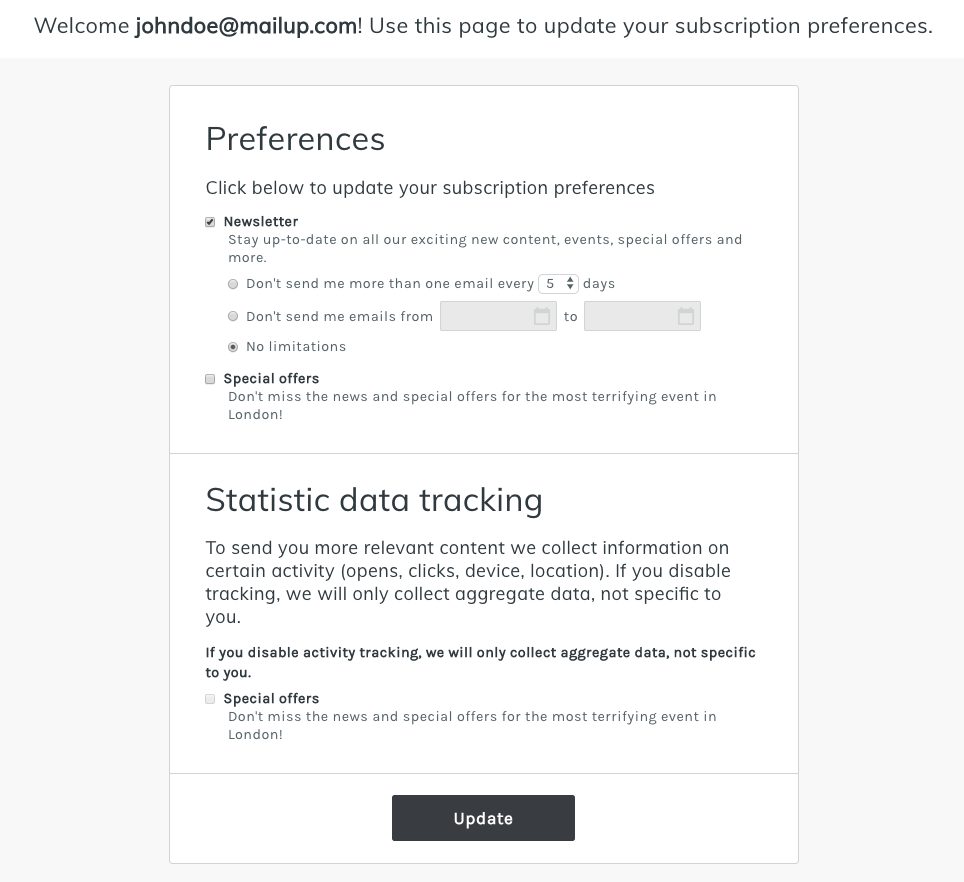Tick Special offers checkbox under Statistic data tracking
The image size is (964, 882).
coord(210,699)
